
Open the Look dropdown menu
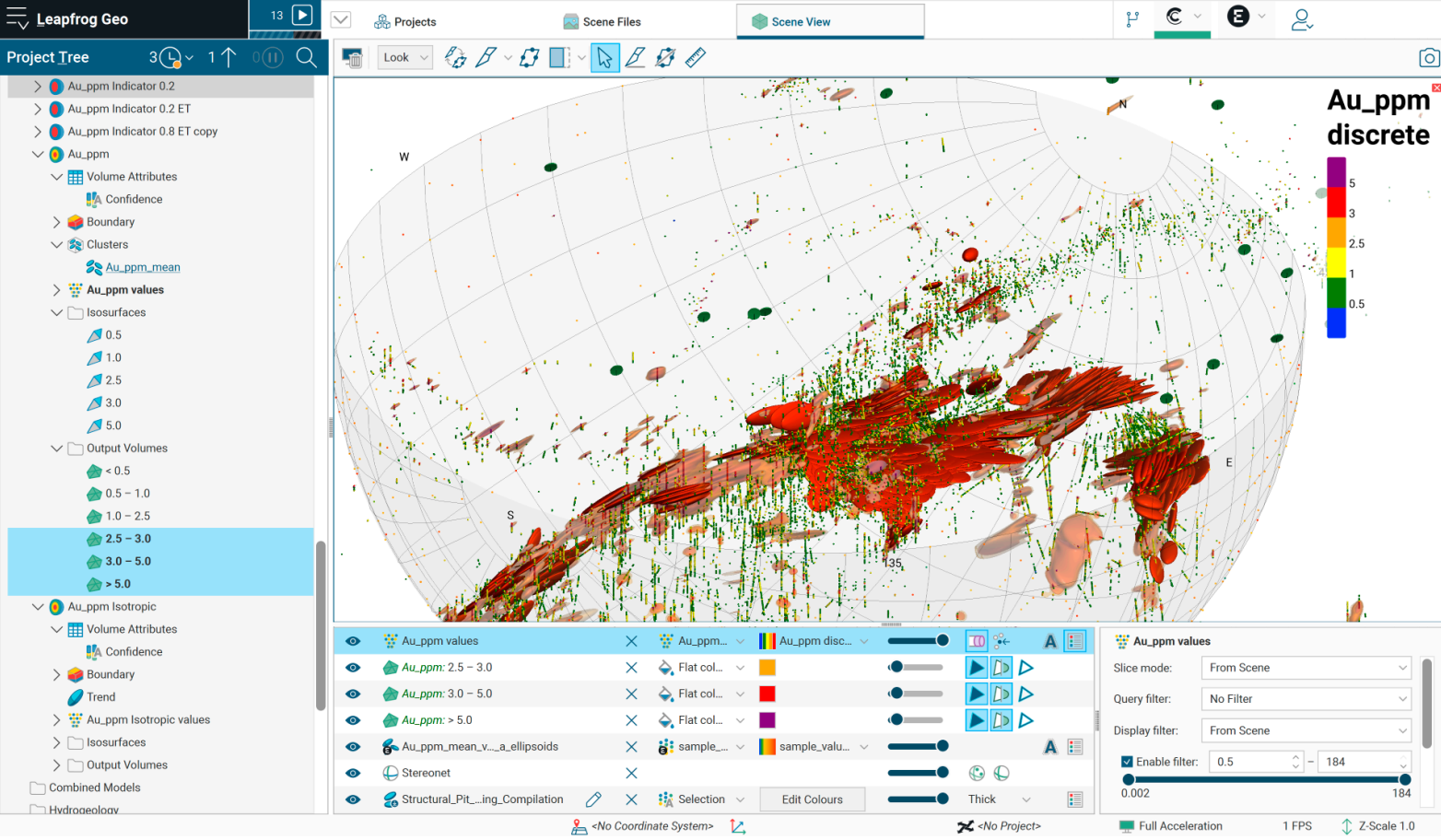(x=404, y=58)
